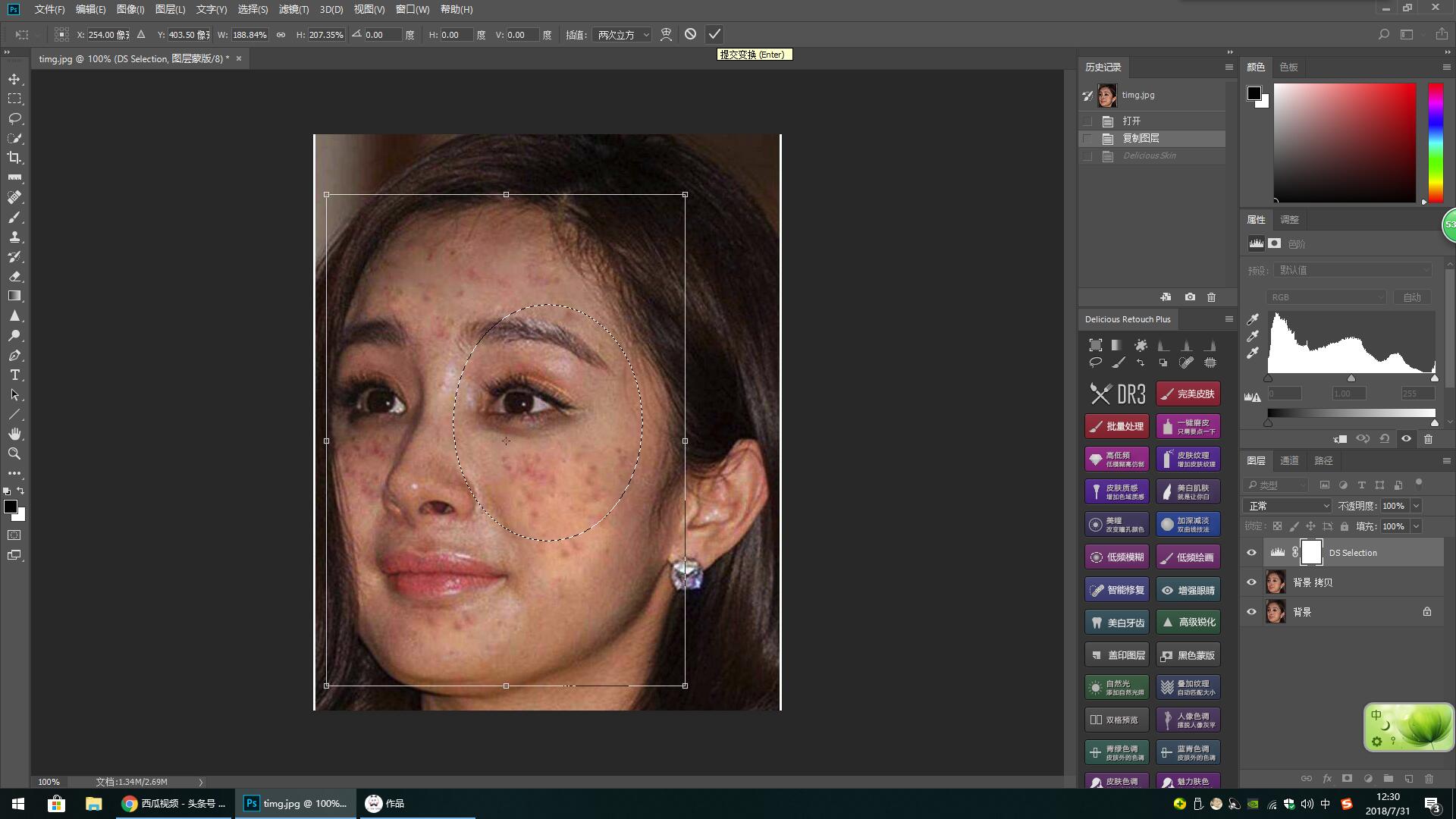Hide the 背景 拷贝 layer
This screenshot has width=1456, height=819.
(1251, 582)
